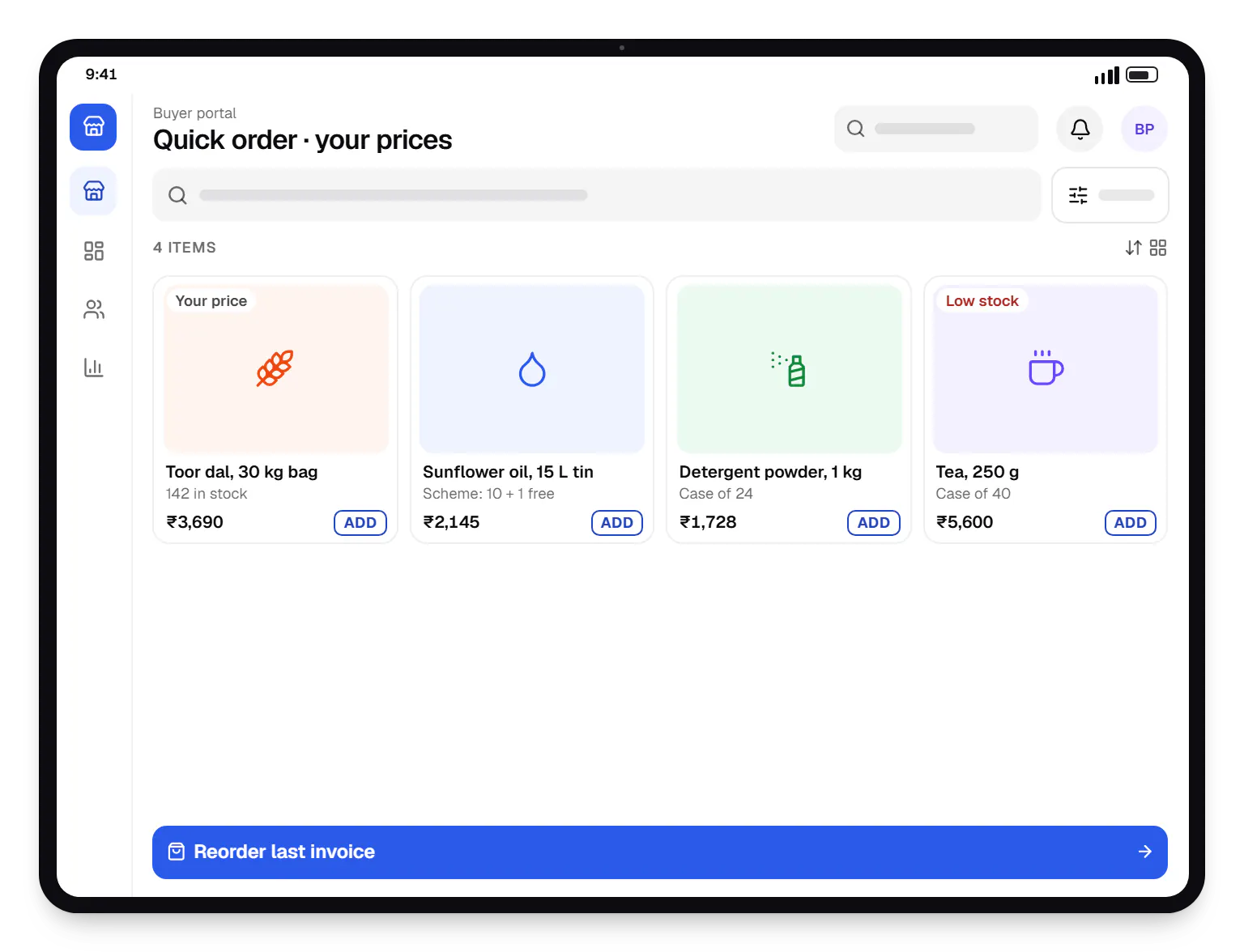Go to the customers people icon

pyautogui.click(x=94, y=309)
